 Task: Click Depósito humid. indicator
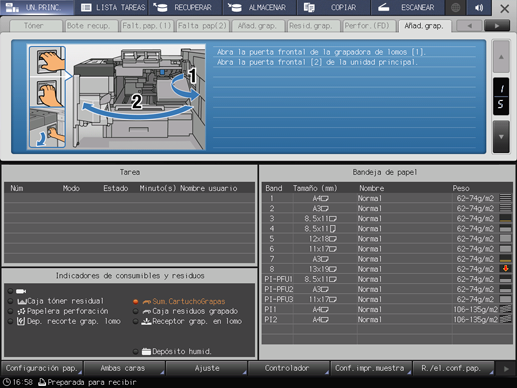pyautogui.click(x=172, y=351)
